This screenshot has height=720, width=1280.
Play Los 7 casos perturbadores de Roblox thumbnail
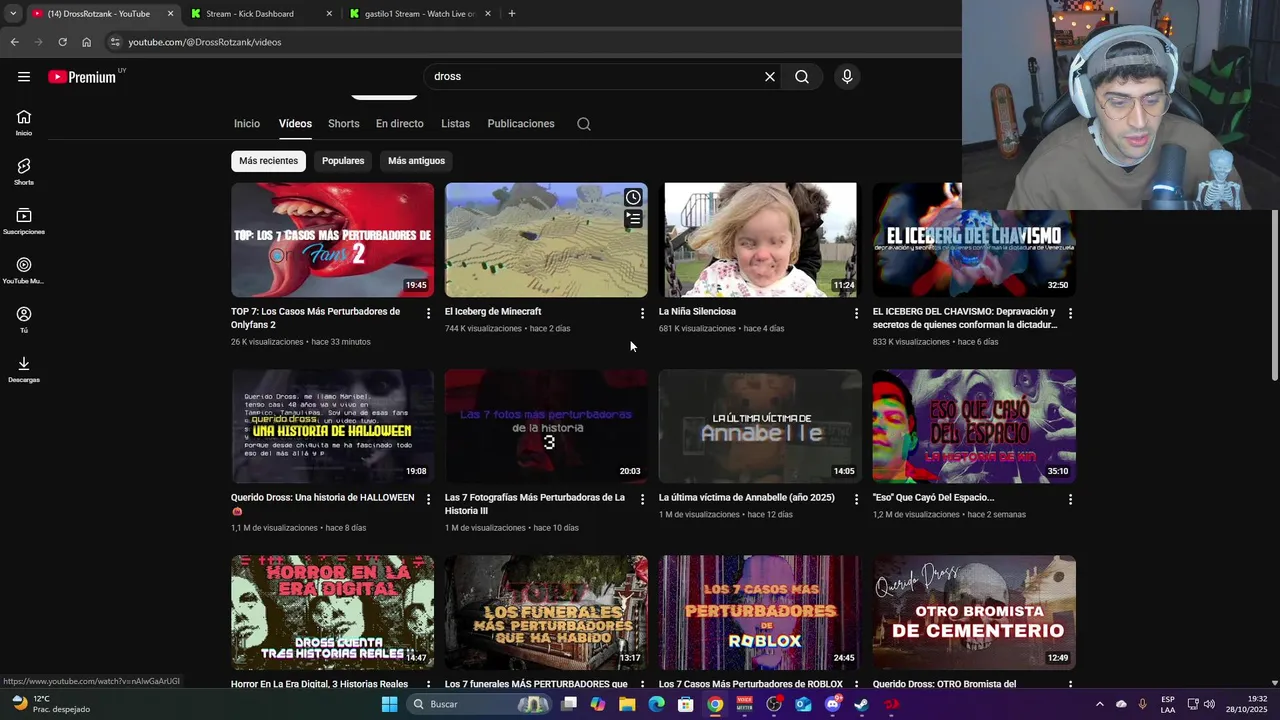point(760,612)
